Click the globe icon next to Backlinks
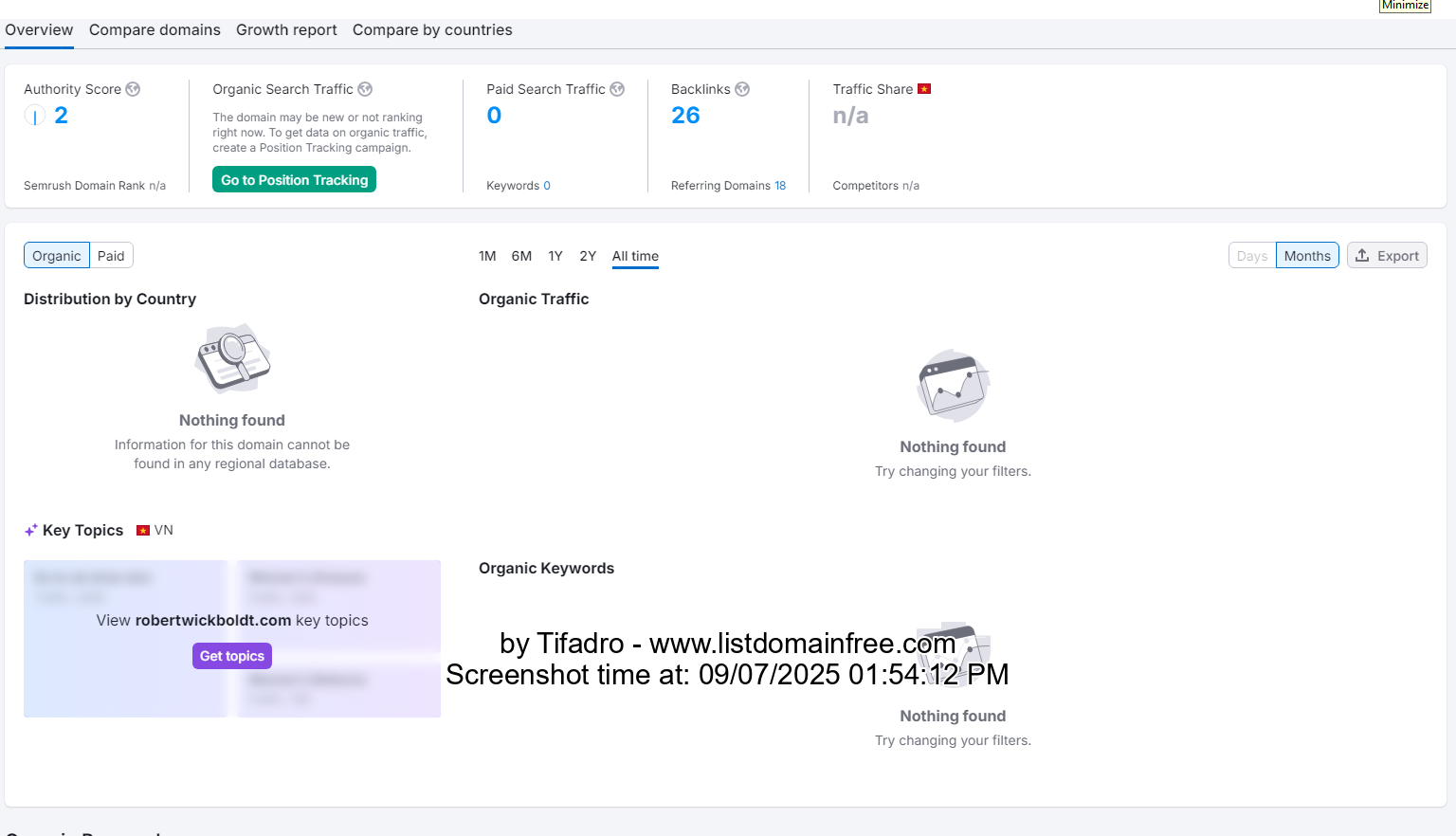 coord(742,89)
